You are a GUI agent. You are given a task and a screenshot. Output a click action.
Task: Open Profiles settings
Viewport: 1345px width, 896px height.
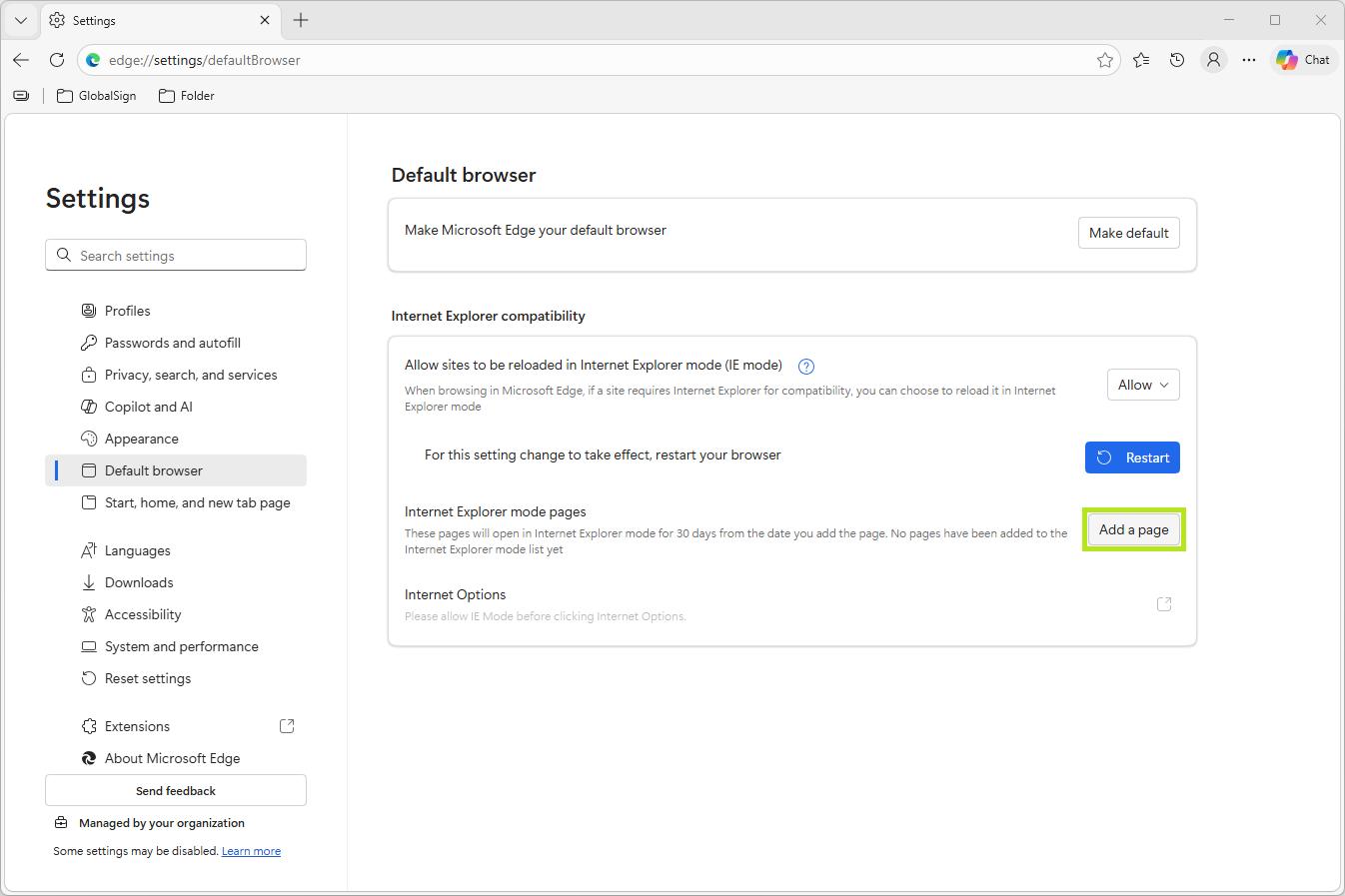176,311
